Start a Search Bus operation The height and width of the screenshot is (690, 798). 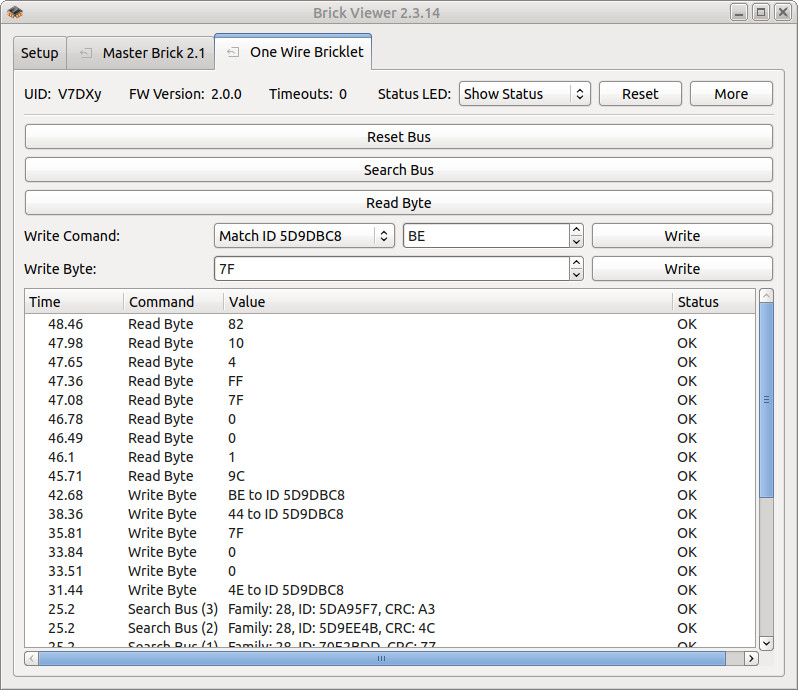(x=398, y=170)
